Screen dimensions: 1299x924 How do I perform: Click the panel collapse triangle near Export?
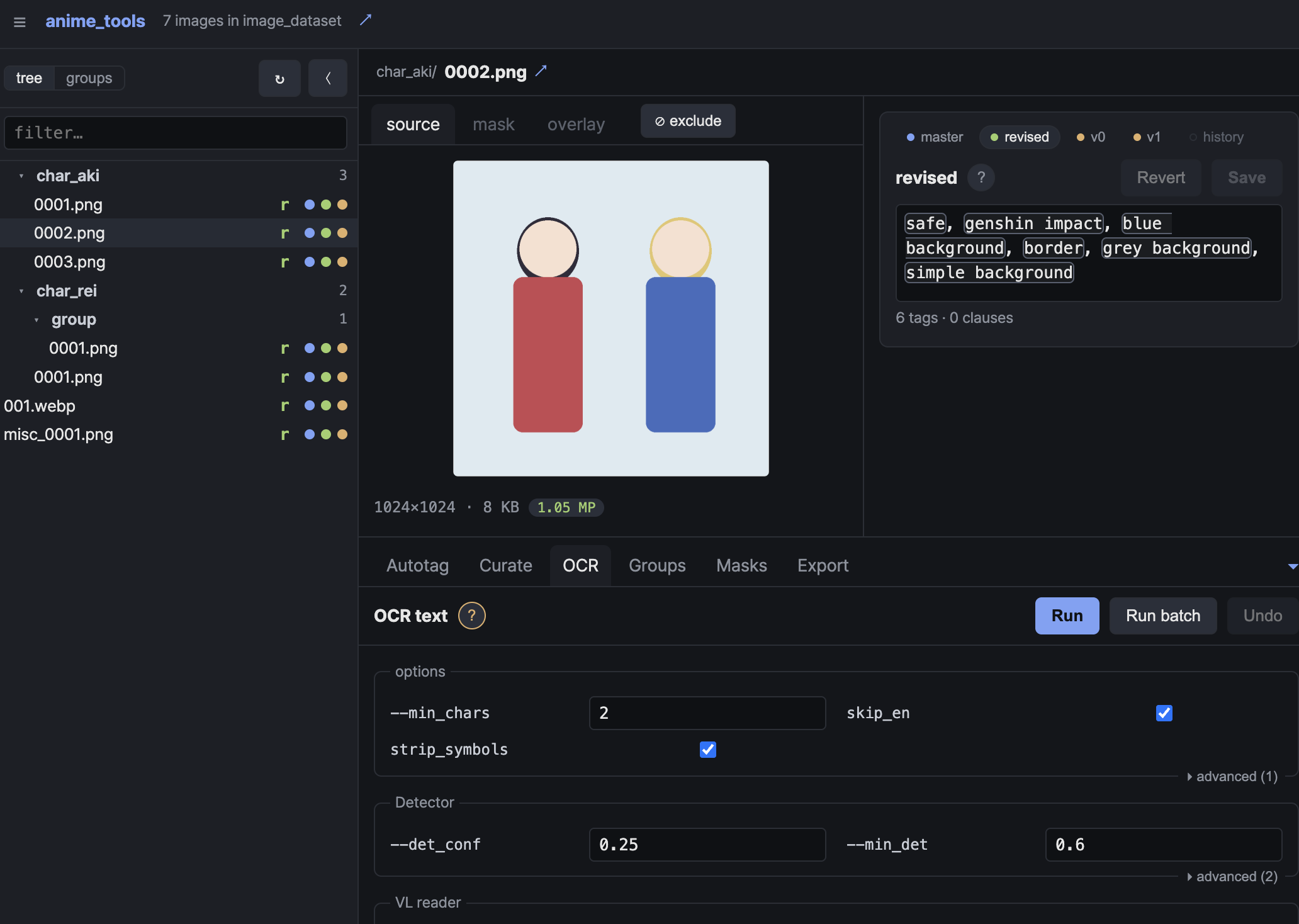[x=1293, y=566]
